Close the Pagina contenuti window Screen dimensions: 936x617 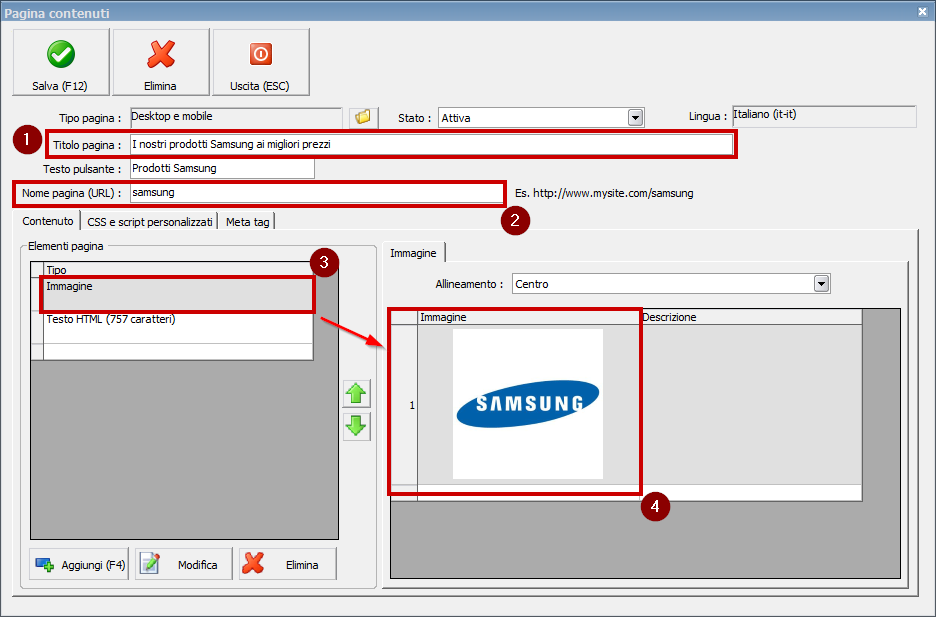tap(922, 11)
